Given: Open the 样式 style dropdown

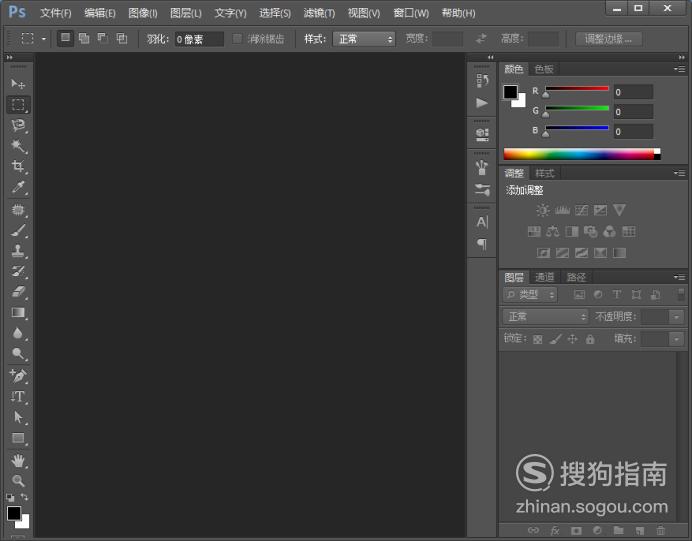Looking at the screenshot, I should 364,39.
